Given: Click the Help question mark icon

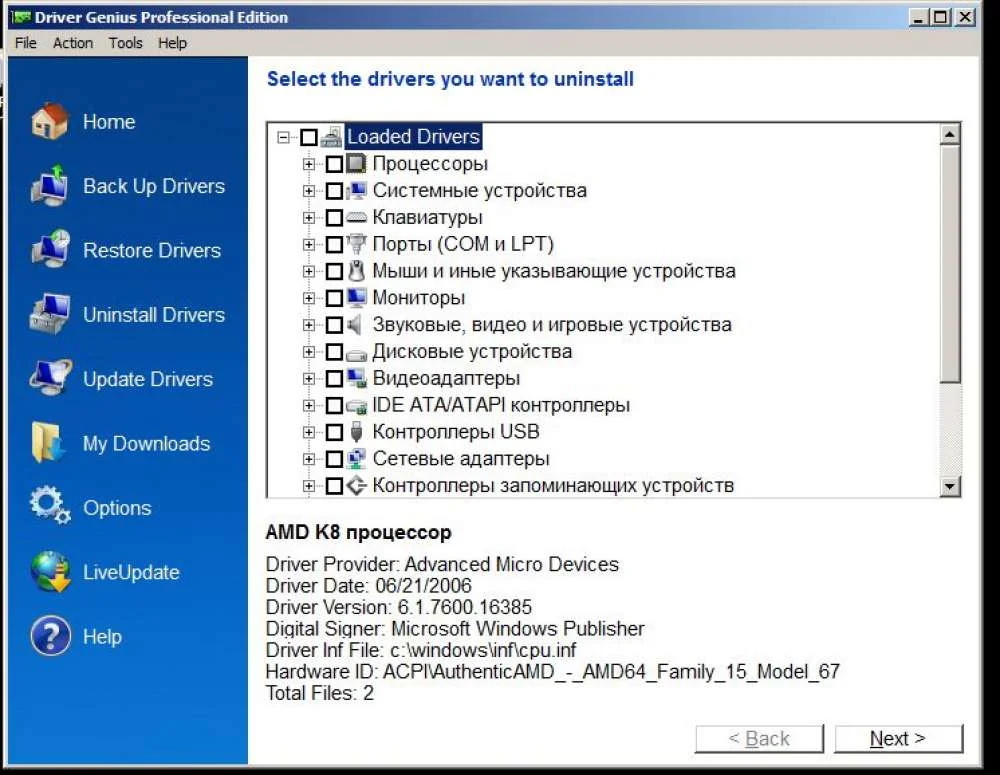Looking at the screenshot, I should [x=50, y=636].
